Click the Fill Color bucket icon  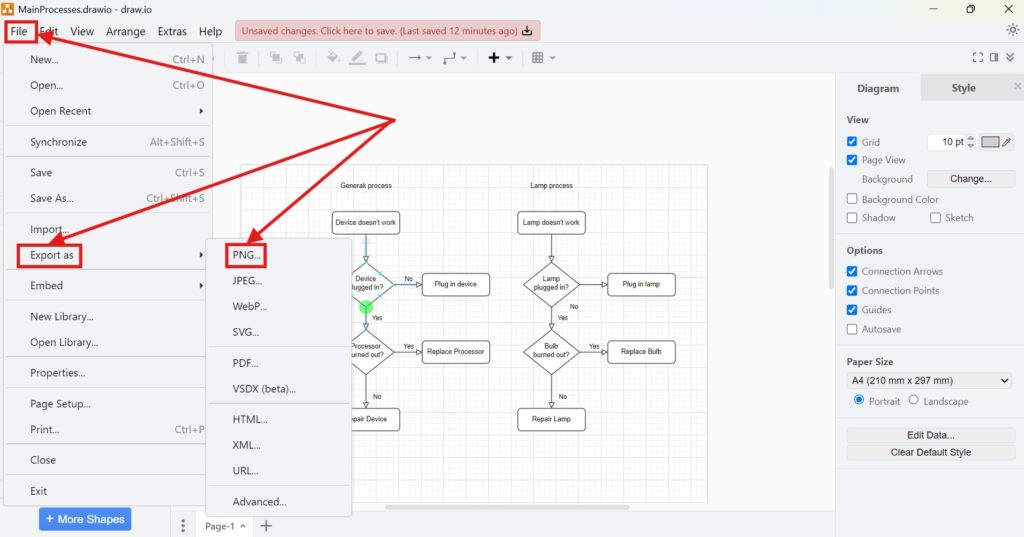coord(333,58)
